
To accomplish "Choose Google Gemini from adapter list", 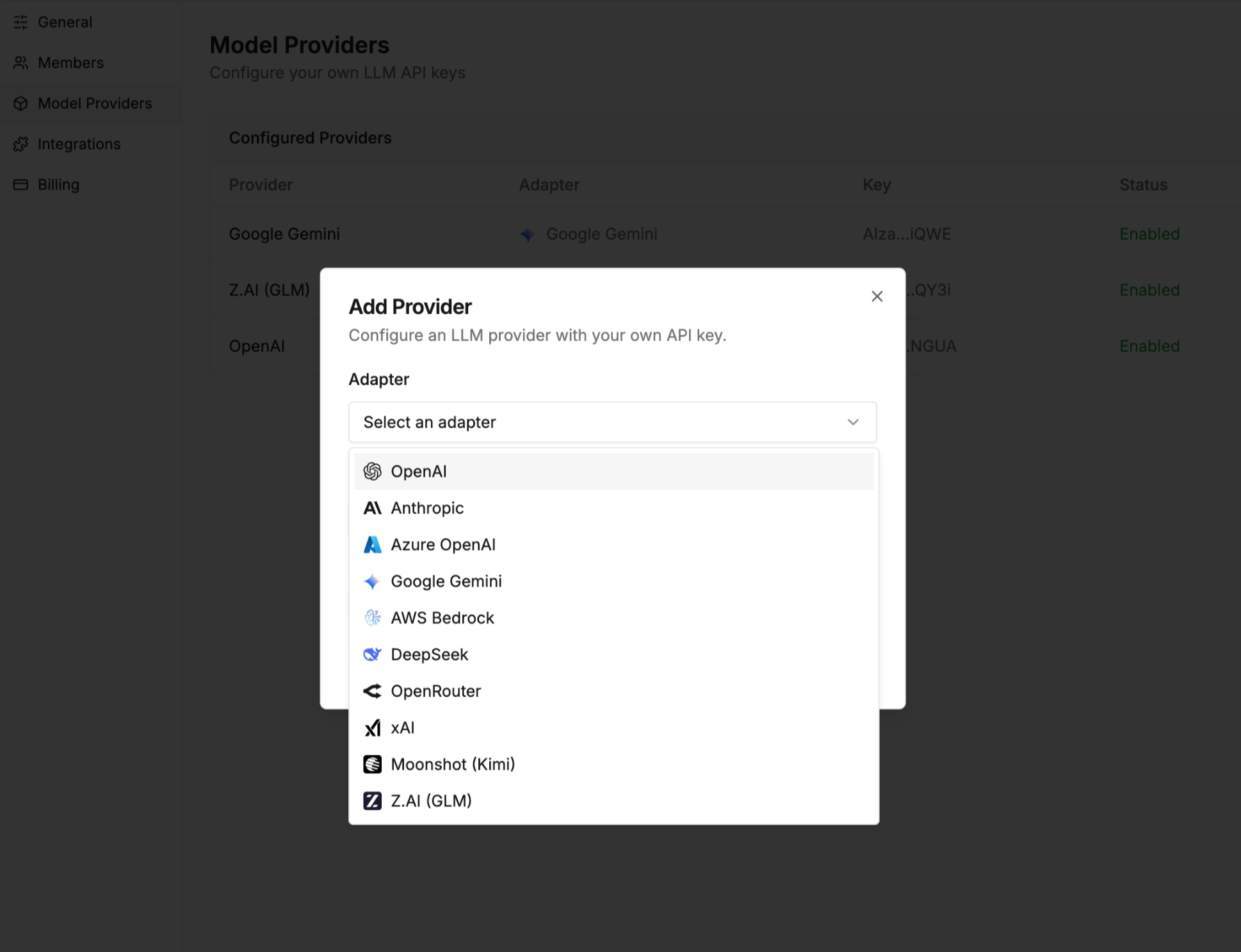I will (613, 581).
